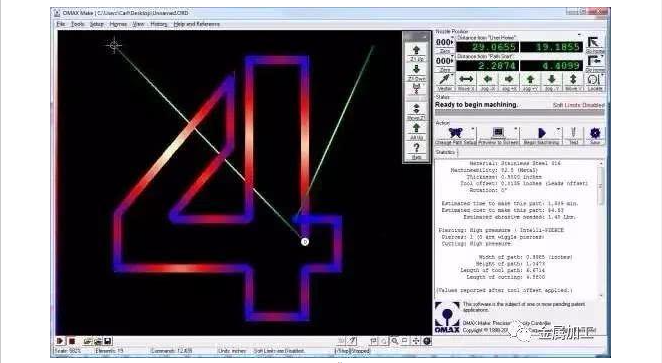Open the Setup menu

click(x=97, y=24)
